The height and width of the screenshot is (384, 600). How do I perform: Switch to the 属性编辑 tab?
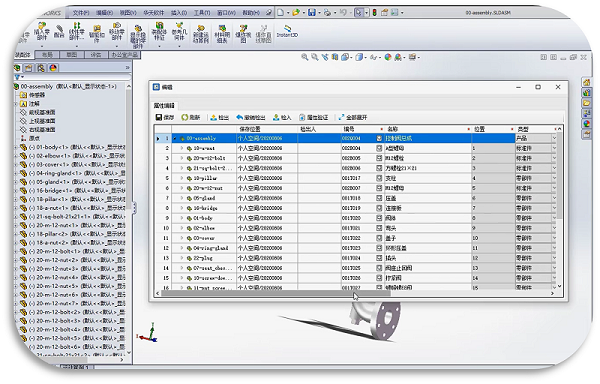click(x=164, y=106)
